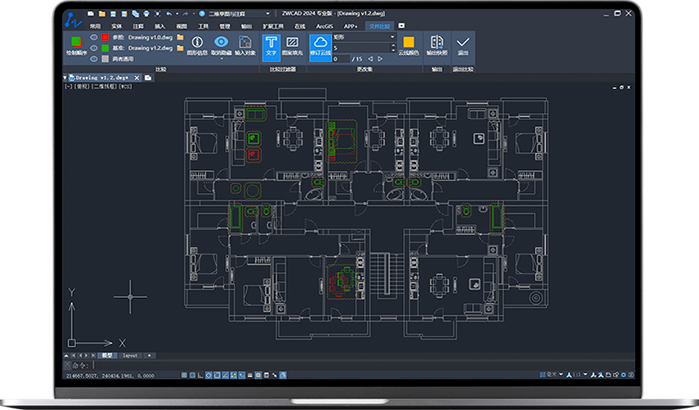Click the cloud margin value field showing 5
The image size is (699, 410).
pos(362,48)
